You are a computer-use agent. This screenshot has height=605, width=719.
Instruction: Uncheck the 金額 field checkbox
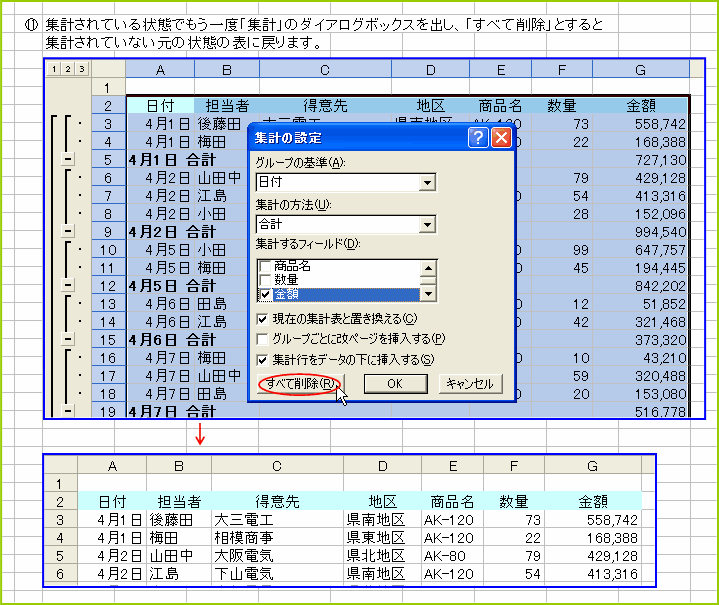point(265,294)
